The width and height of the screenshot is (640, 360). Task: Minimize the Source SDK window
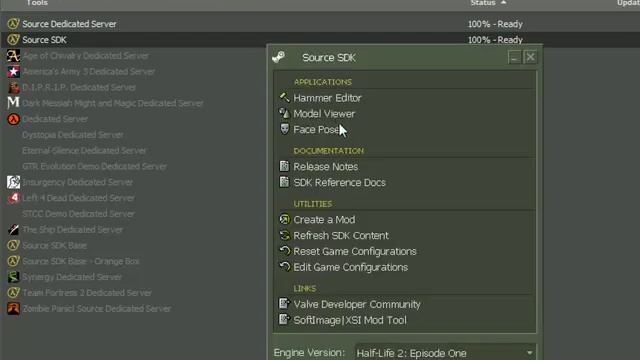(x=514, y=57)
